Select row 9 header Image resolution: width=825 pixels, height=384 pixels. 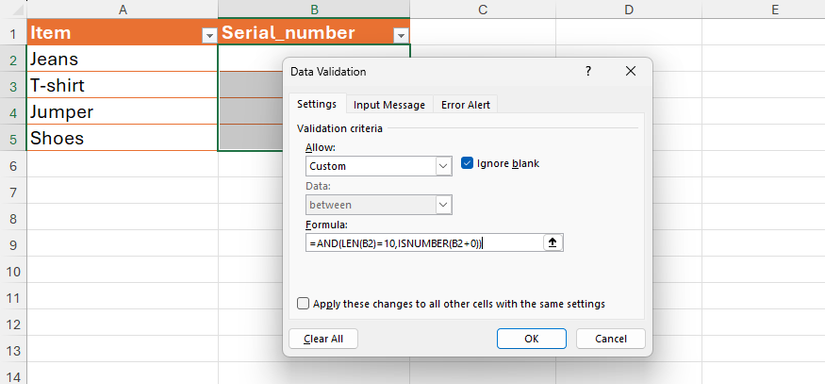pos(13,244)
